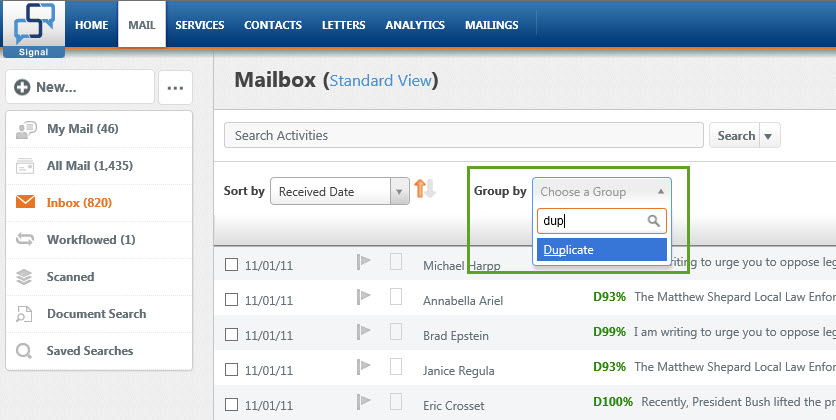Click the D100% duplicate score

pyautogui.click(x=613, y=402)
